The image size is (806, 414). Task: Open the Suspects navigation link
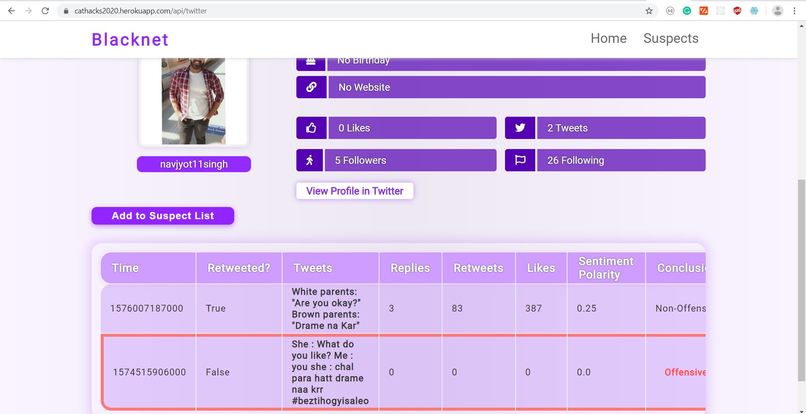[671, 39]
